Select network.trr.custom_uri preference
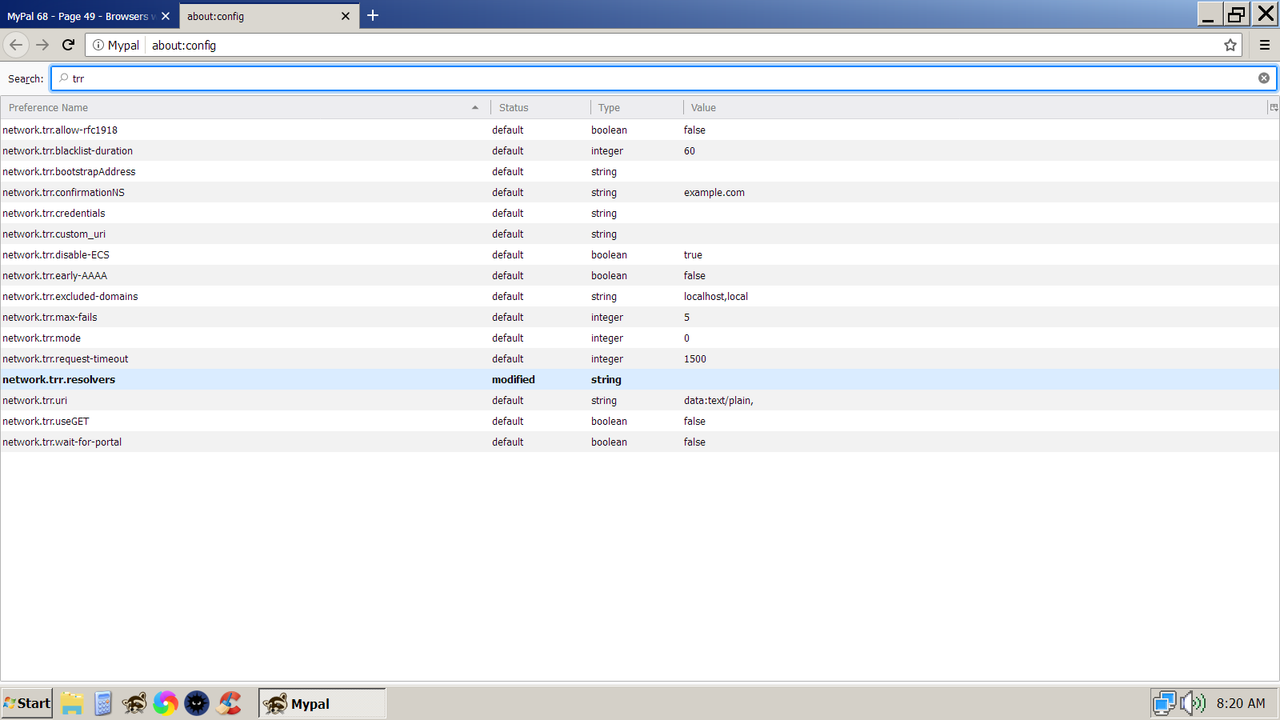Image resolution: width=1280 pixels, height=720 pixels. point(640,234)
